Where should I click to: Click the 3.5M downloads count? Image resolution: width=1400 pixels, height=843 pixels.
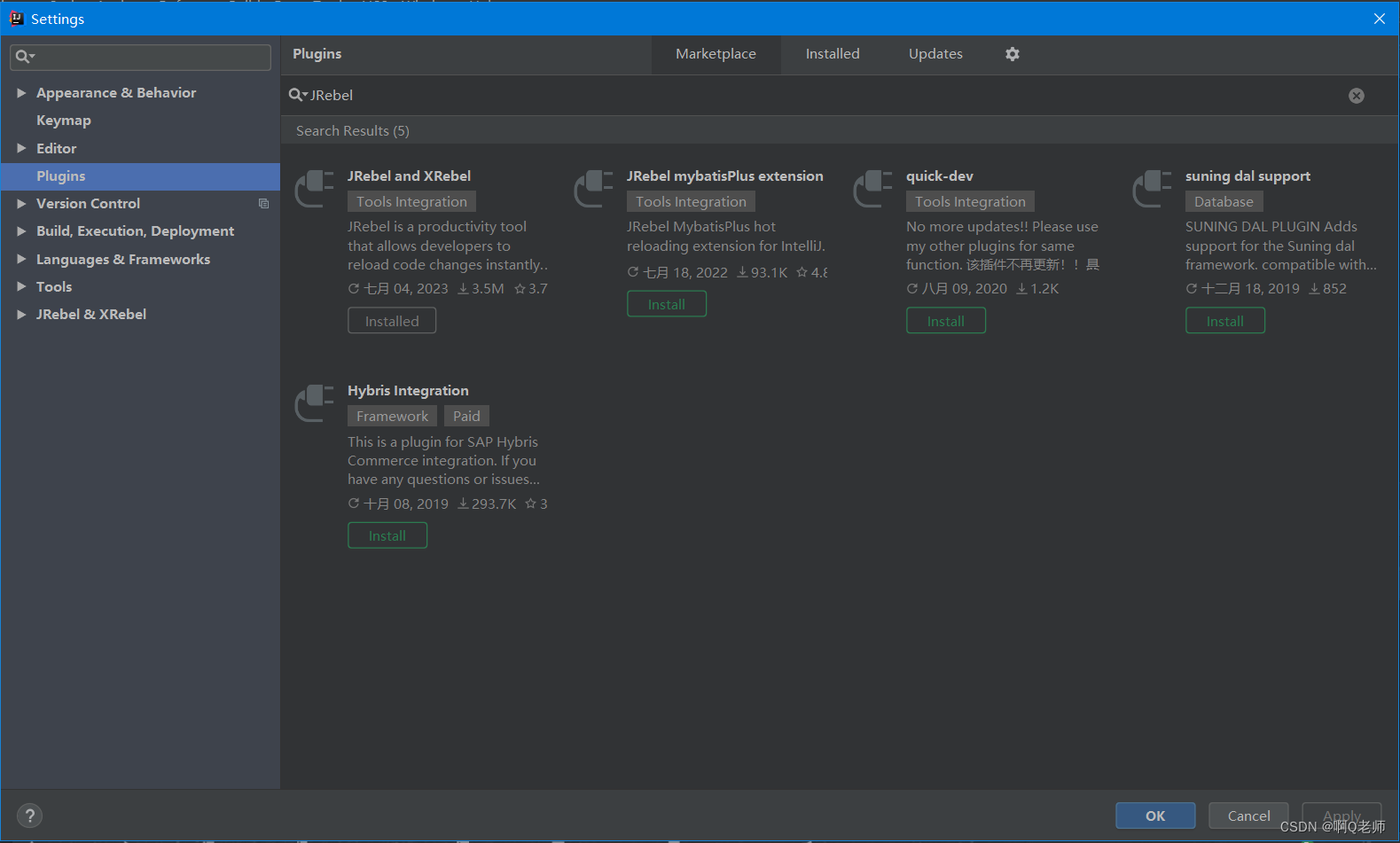481,289
